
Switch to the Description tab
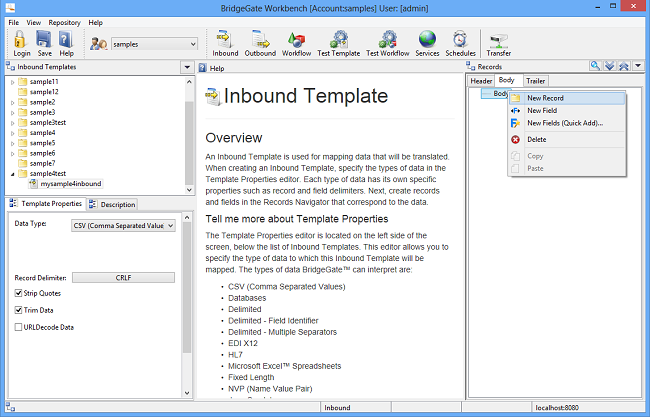112,204
